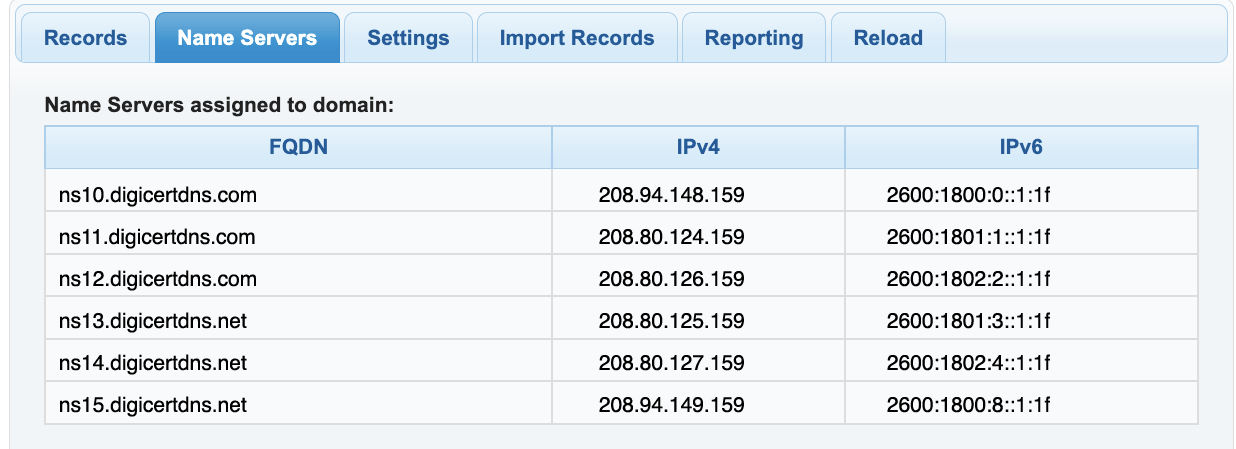Select the Name Servers tab
Image resolution: width=1236 pixels, height=449 pixels.
247,38
